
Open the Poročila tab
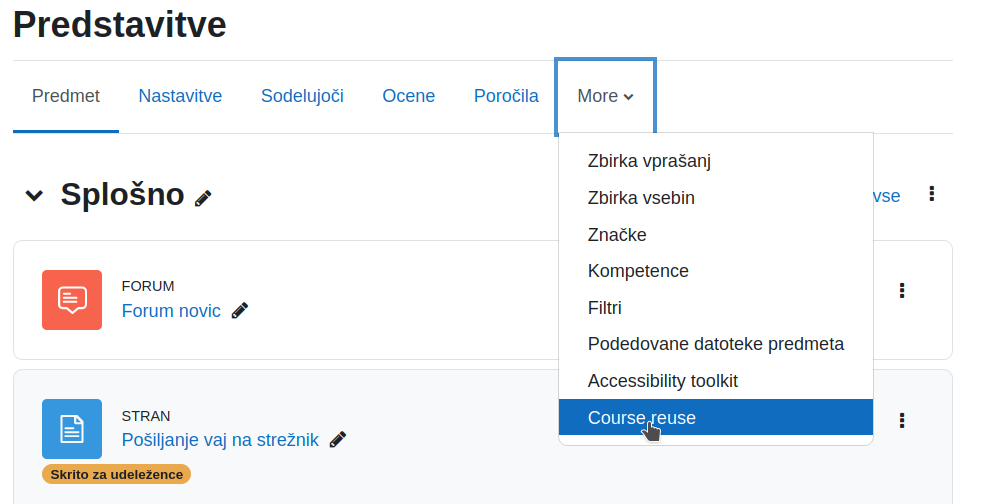tap(506, 96)
